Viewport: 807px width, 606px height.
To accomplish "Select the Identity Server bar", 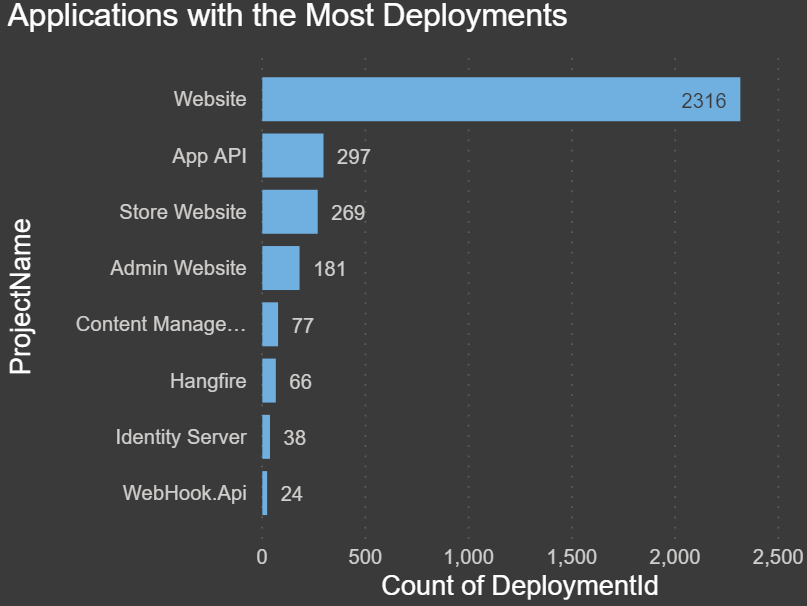I will pyautogui.click(x=266, y=437).
